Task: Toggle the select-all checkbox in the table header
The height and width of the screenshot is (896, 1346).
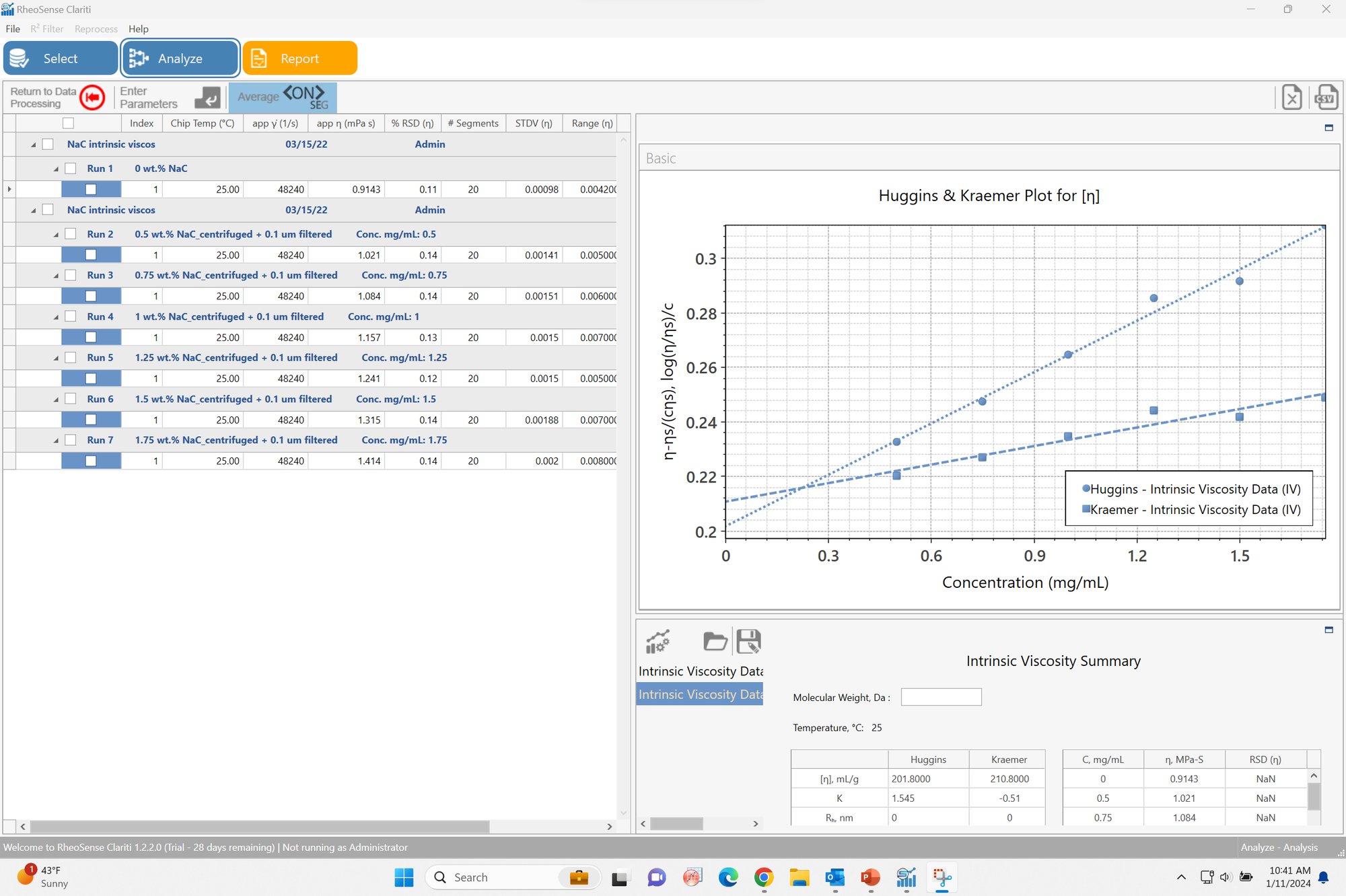Action: [x=68, y=122]
